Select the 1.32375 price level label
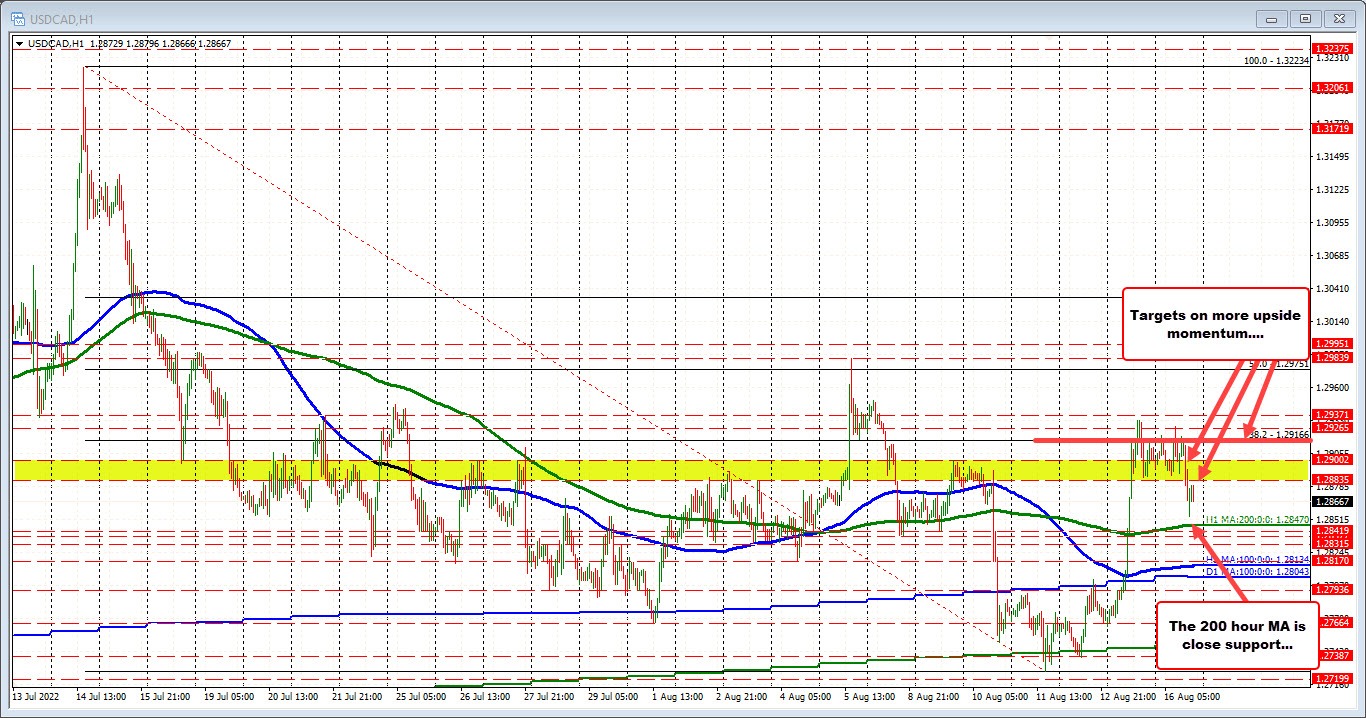Image resolution: width=1366 pixels, height=718 pixels. point(1331,47)
